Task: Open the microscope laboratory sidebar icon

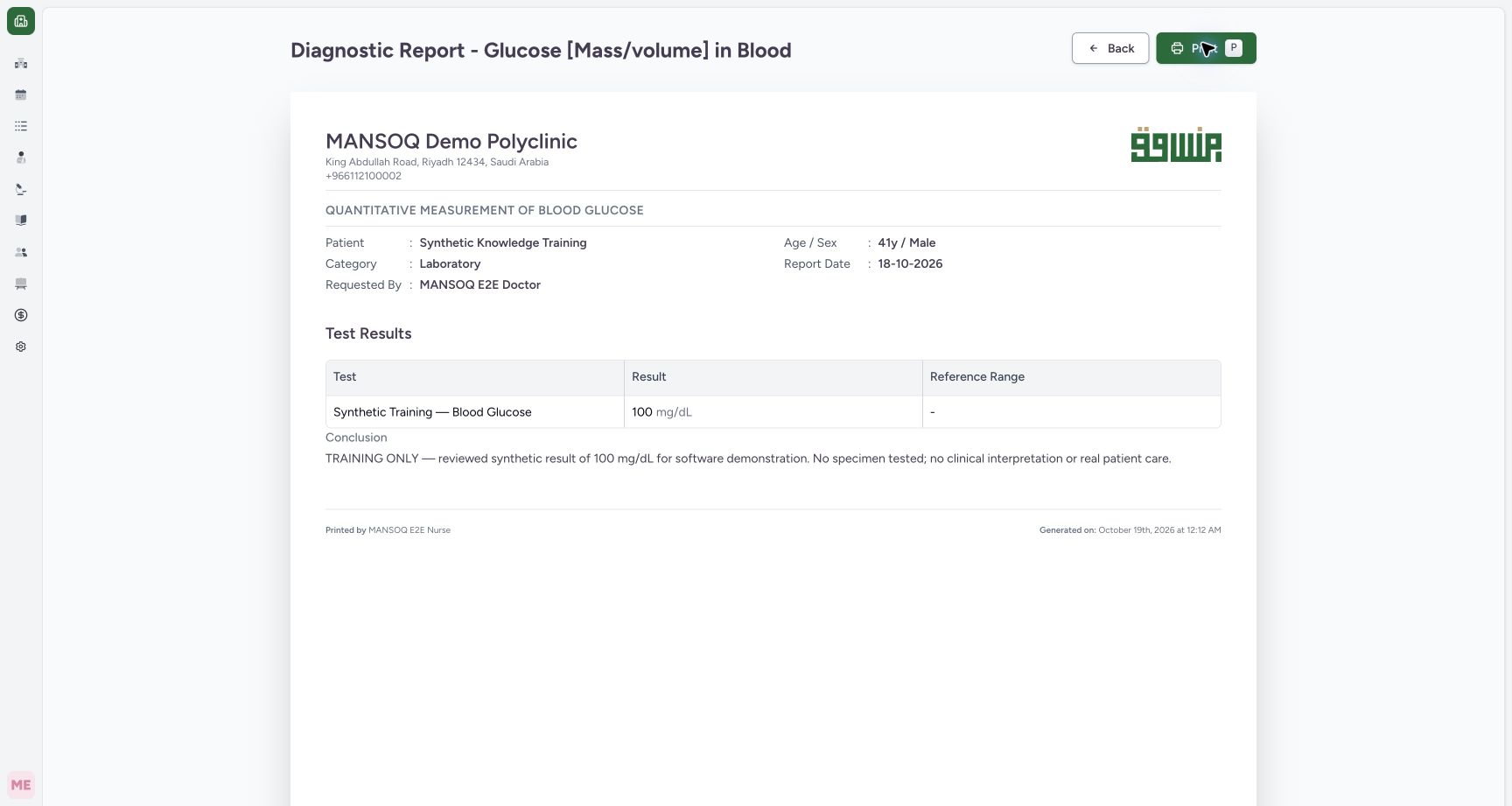Action: tap(21, 189)
